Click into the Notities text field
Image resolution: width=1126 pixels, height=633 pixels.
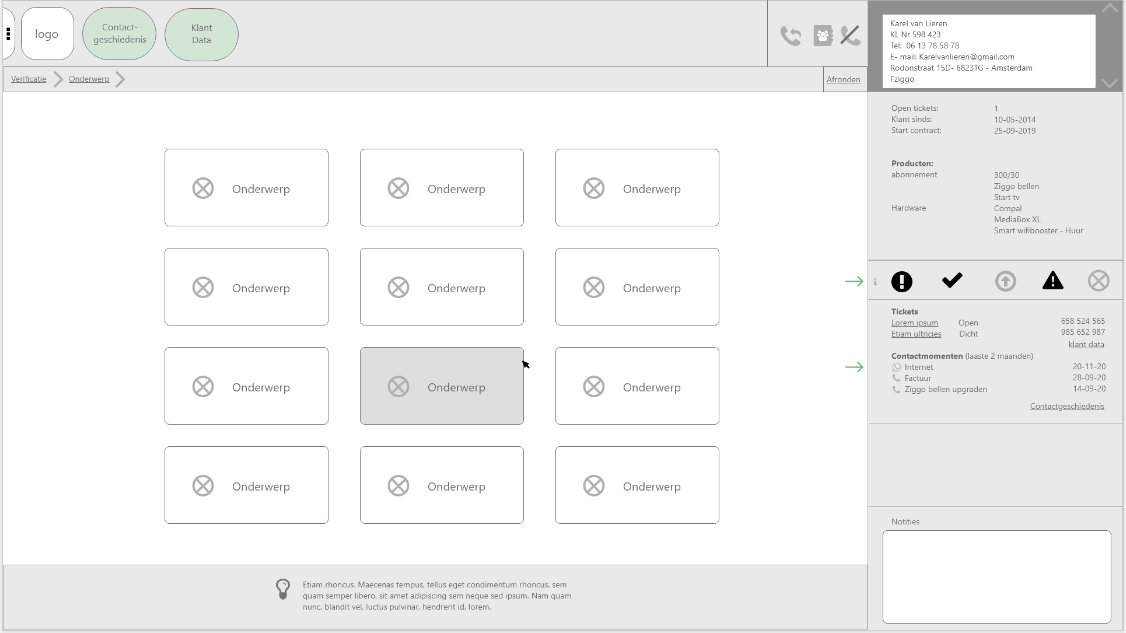996,576
